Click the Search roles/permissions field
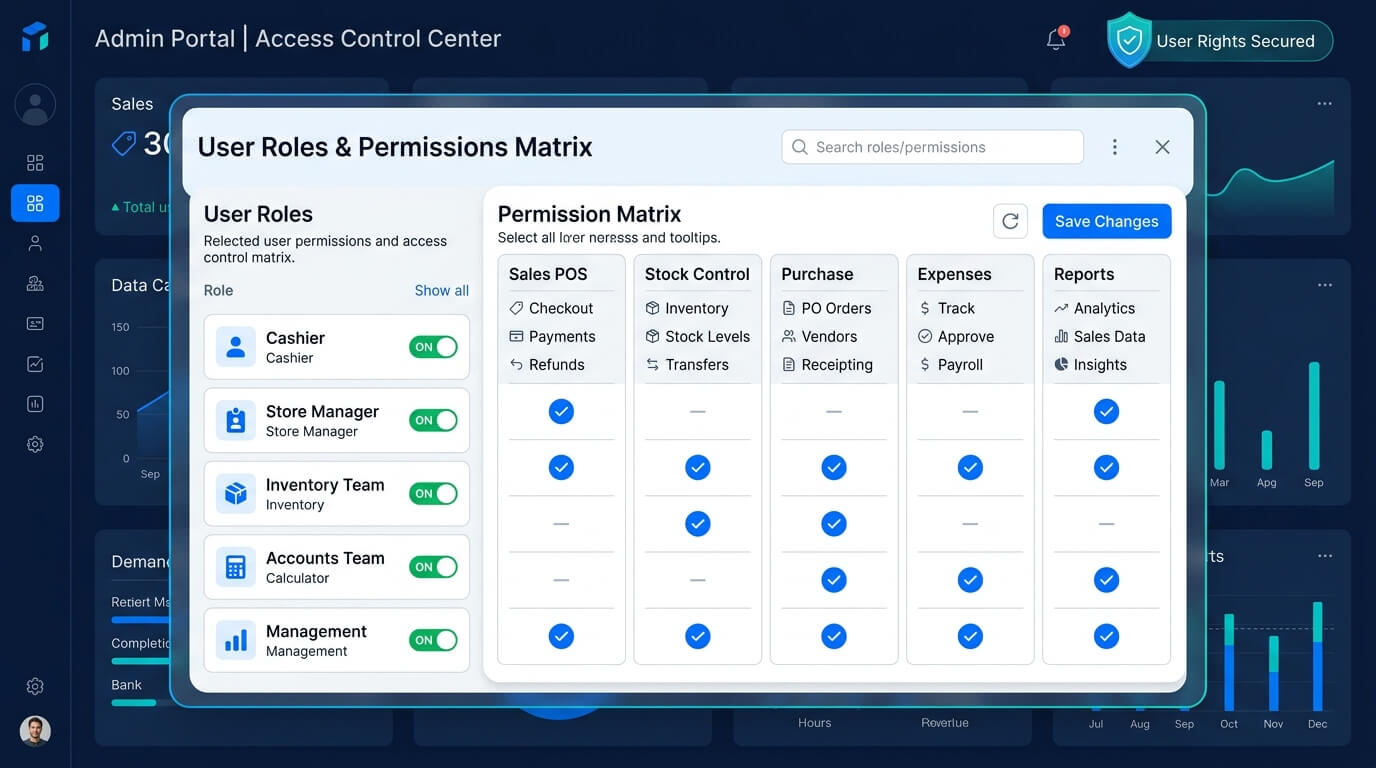The width and height of the screenshot is (1376, 768). [932, 147]
